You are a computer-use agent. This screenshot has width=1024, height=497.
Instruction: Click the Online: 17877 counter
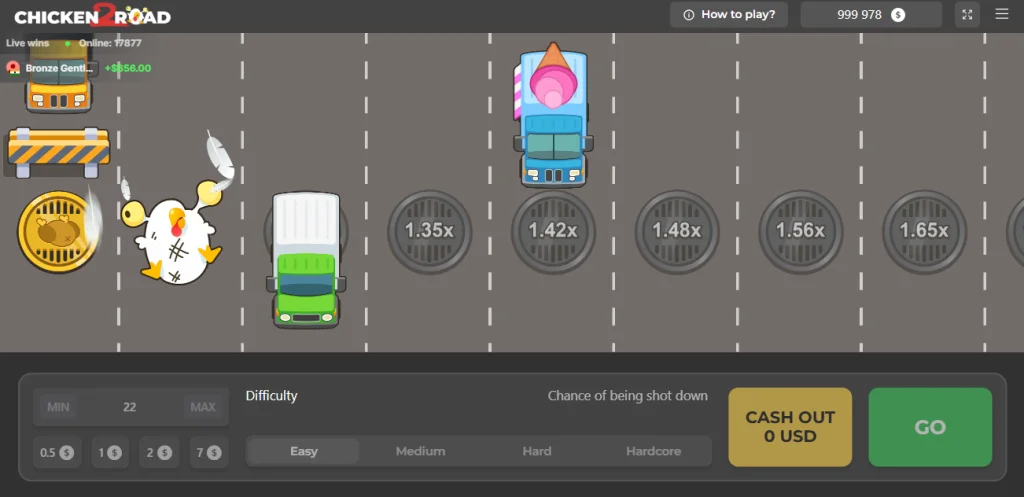(x=110, y=43)
